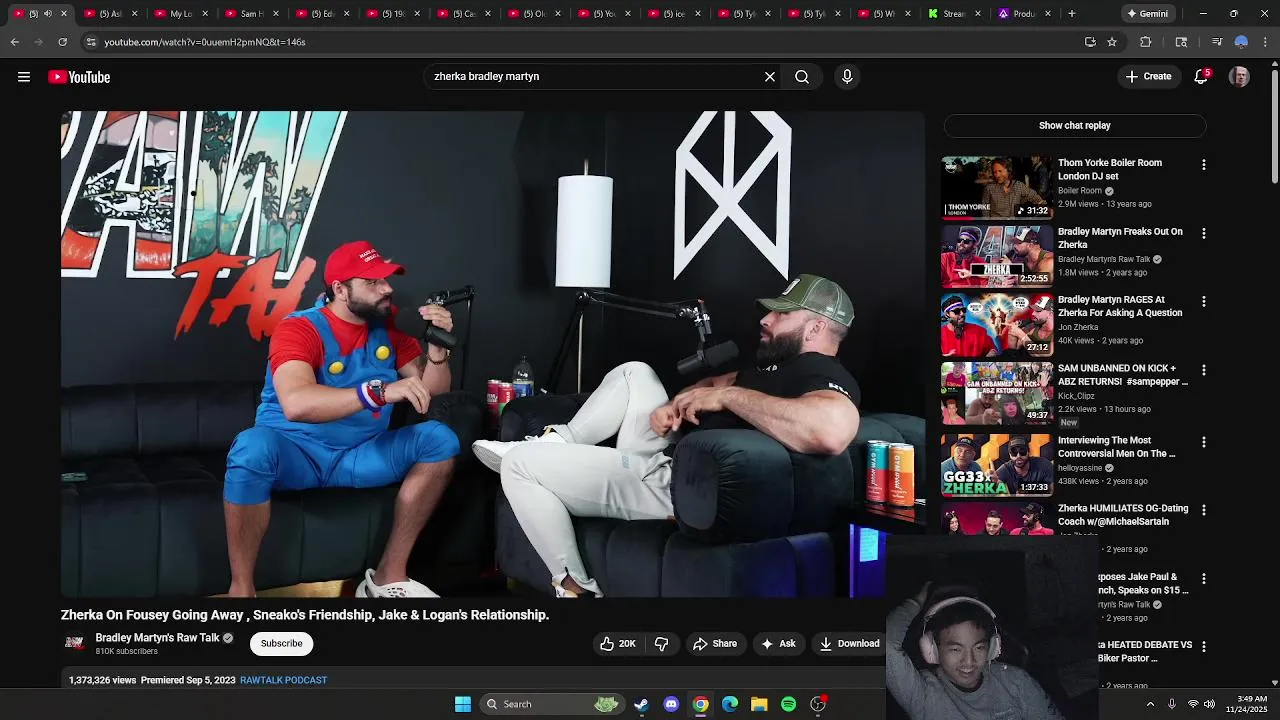Show chat replay
The height and width of the screenshot is (720, 1280).
pos(1075,125)
